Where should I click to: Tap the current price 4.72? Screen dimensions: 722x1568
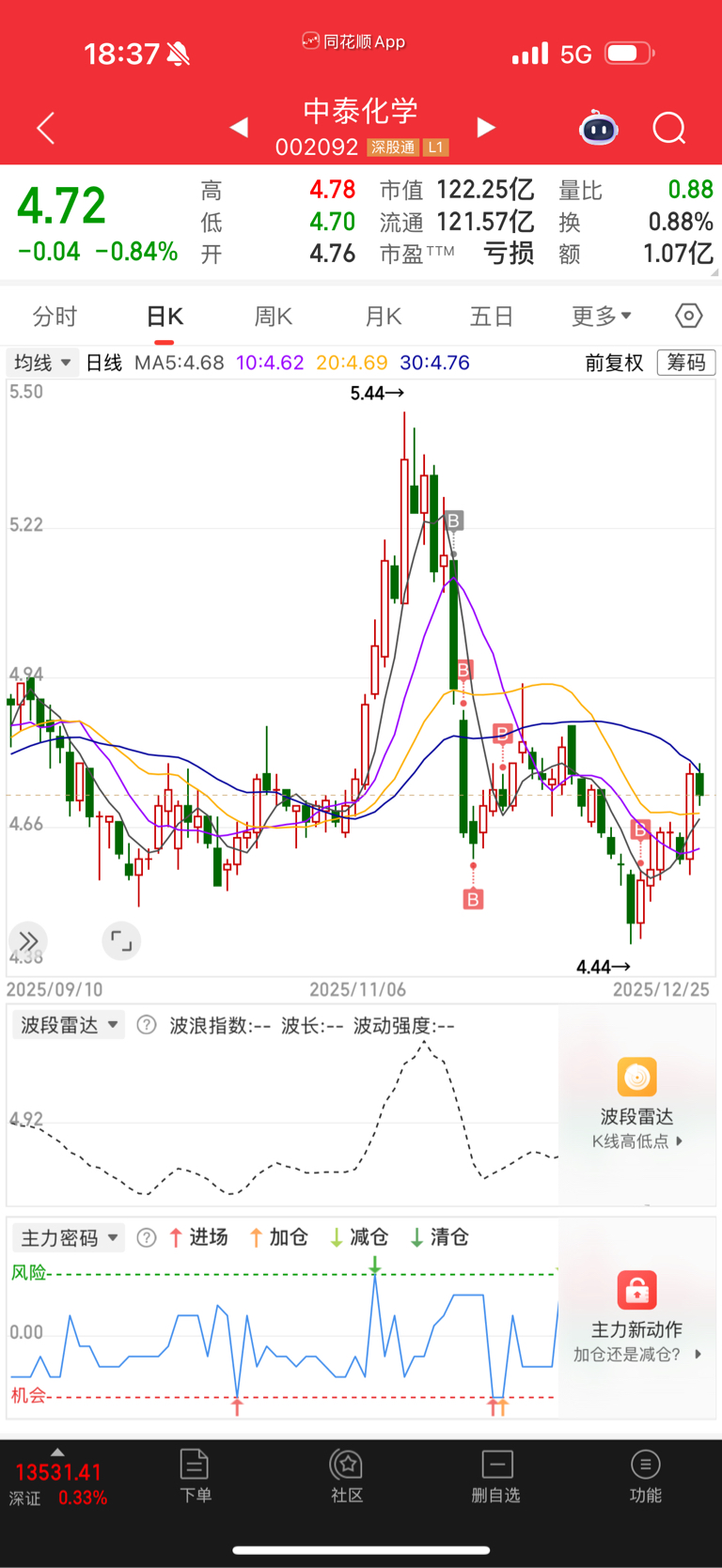[x=62, y=206]
